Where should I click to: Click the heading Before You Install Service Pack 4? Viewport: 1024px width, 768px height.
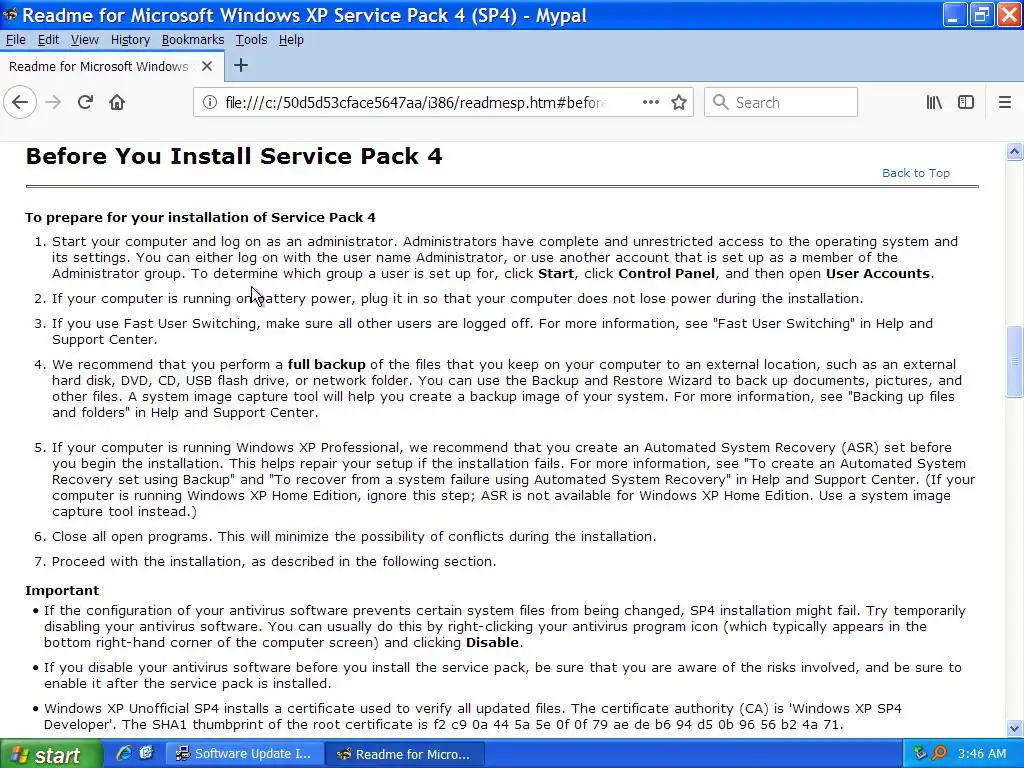pyautogui.click(x=234, y=156)
